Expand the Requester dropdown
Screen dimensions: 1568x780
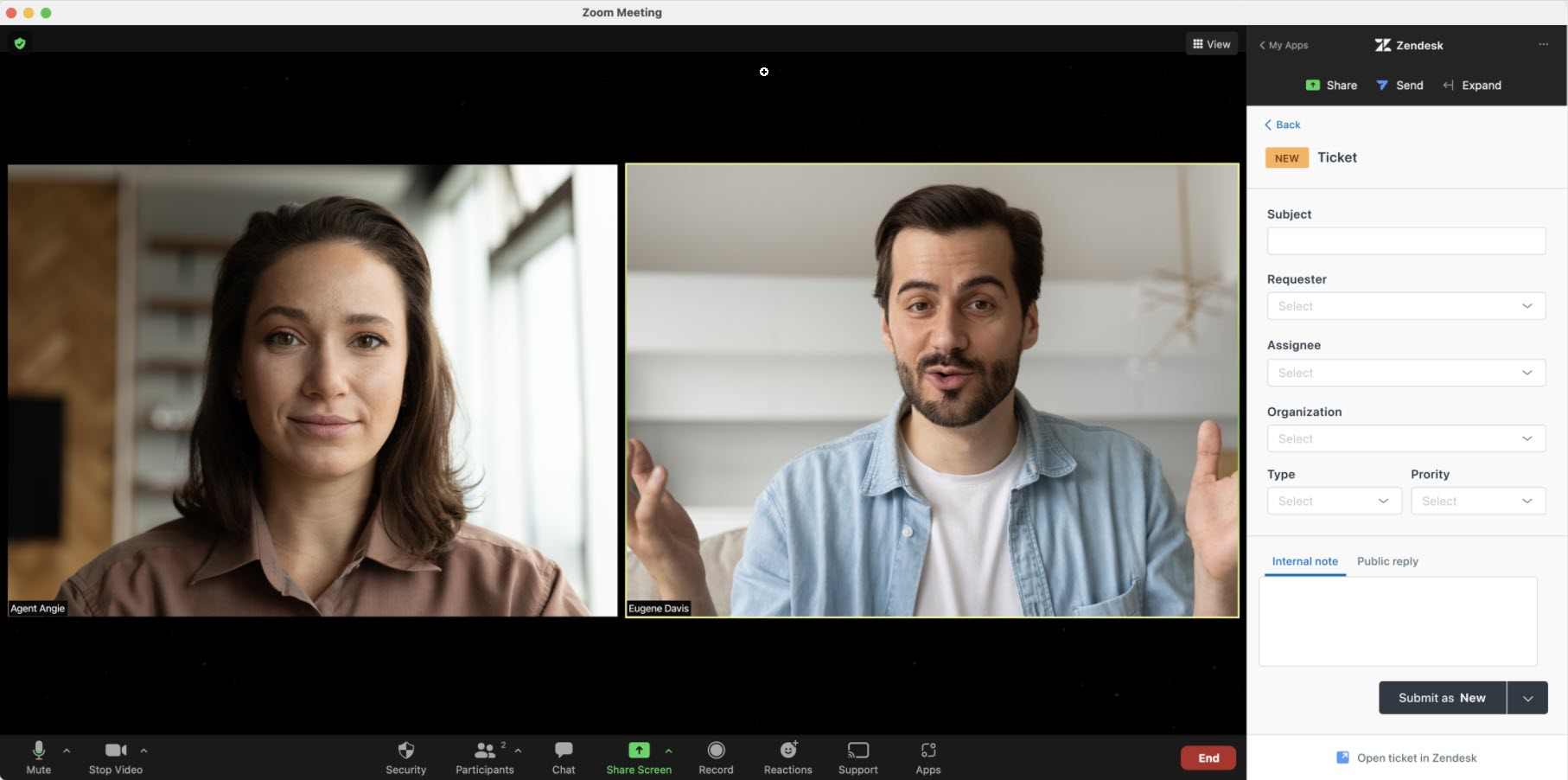pos(1405,306)
